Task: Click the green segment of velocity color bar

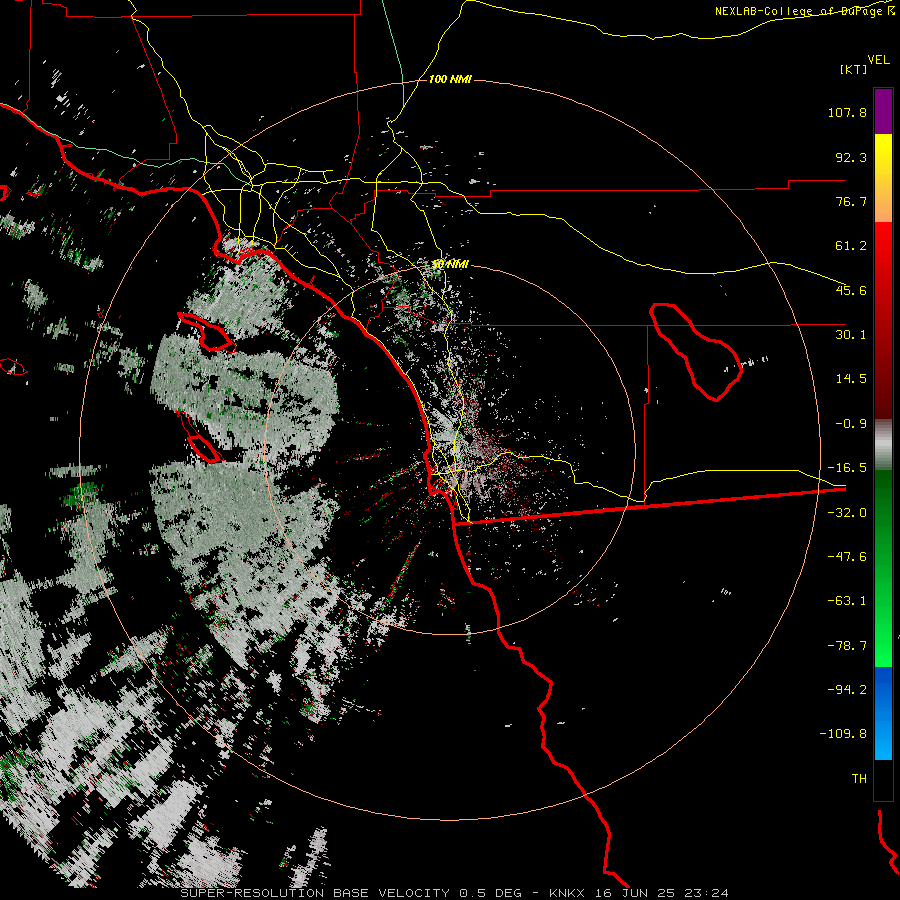Action: coord(883,568)
